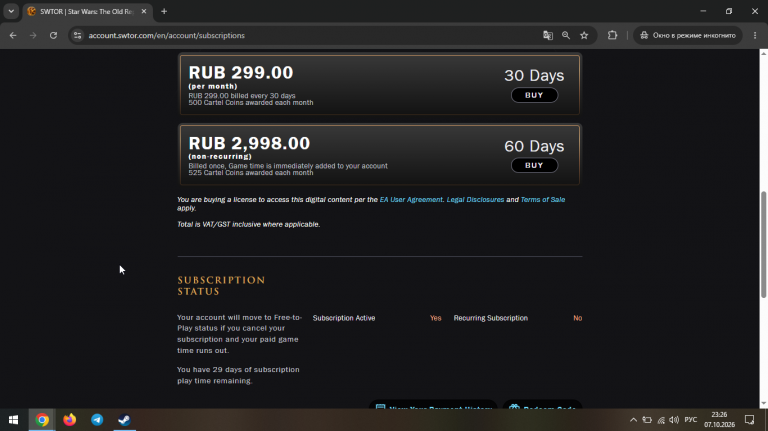Open Chrome's three-dot menu
The width and height of the screenshot is (768, 431).
coord(755,35)
